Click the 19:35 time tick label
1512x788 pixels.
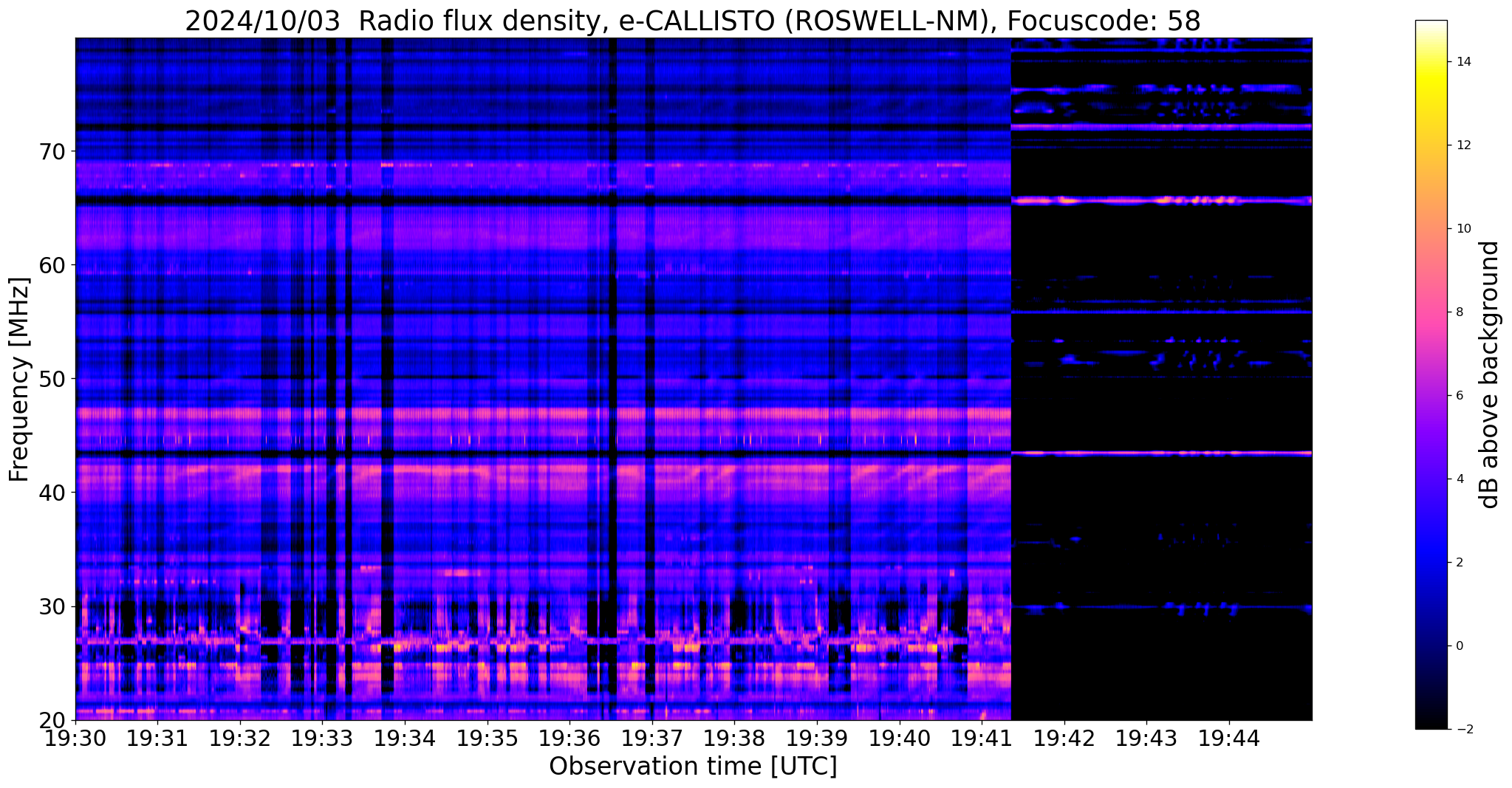[x=488, y=737]
